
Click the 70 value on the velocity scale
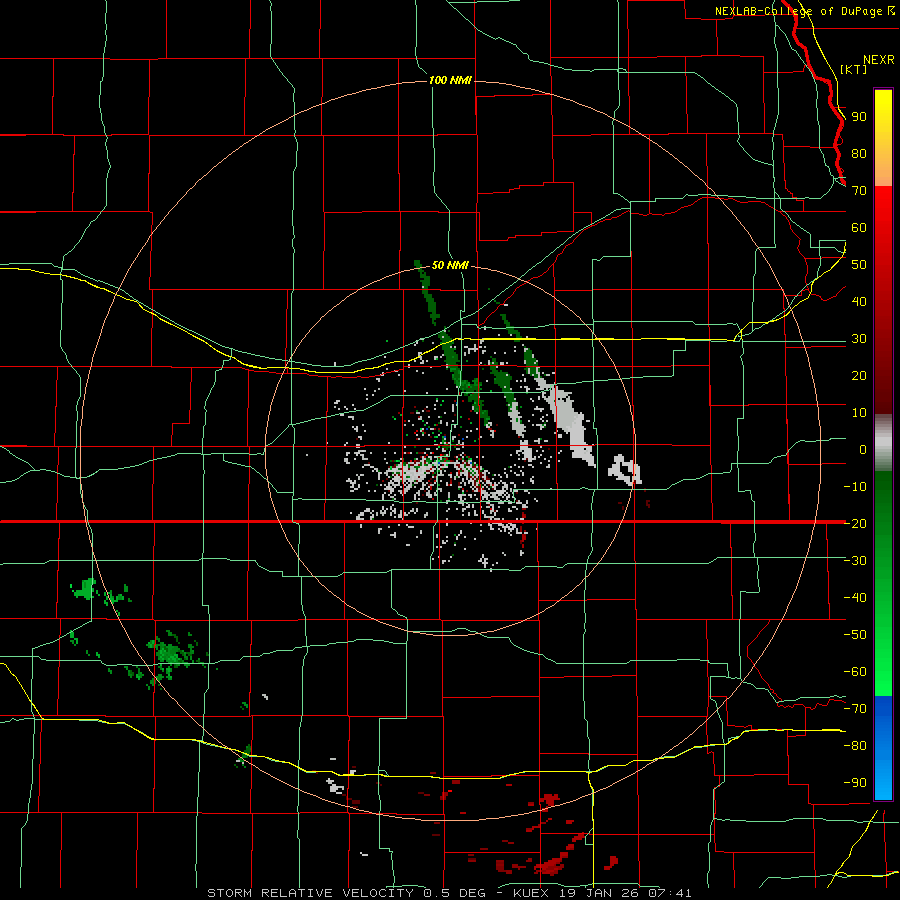859,191
